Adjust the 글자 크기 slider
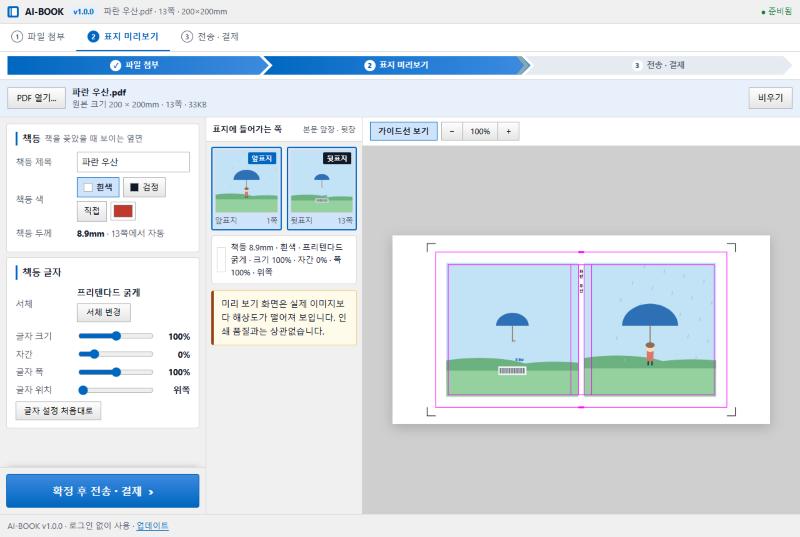800x537 pixels. pyautogui.click(x=116, y=336)
